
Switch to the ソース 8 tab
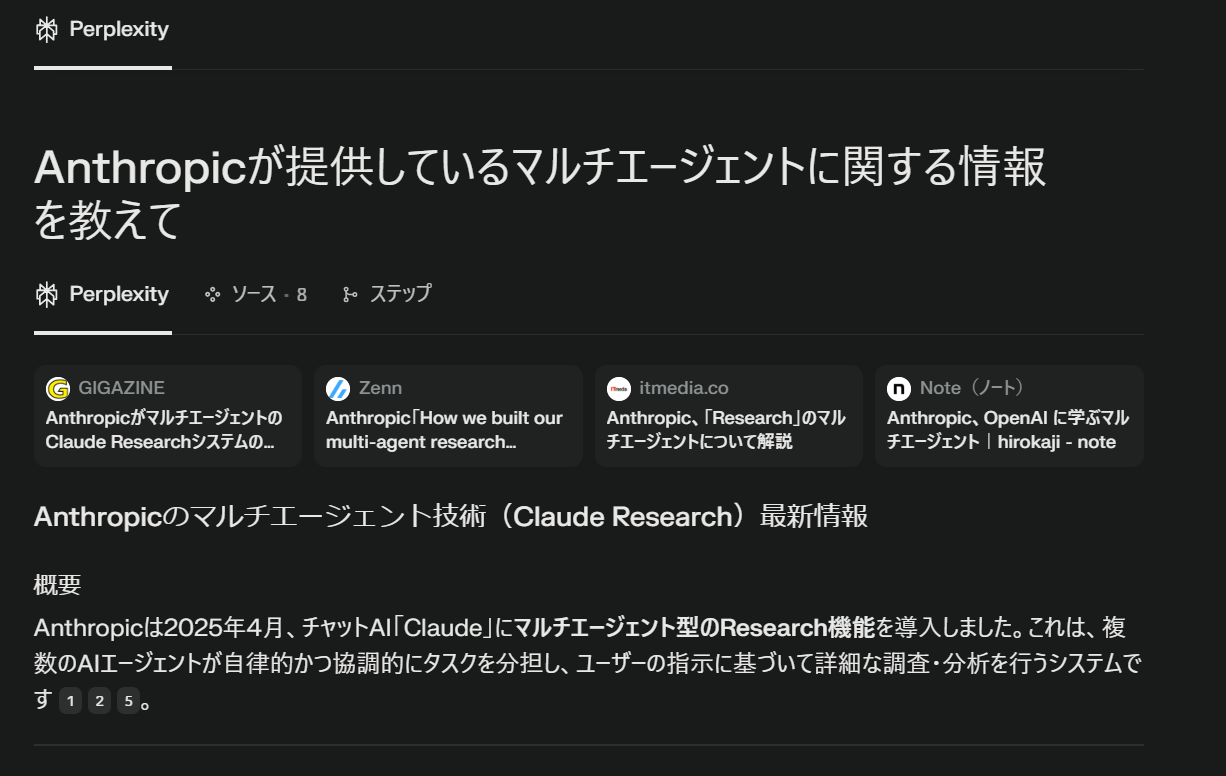255,295
